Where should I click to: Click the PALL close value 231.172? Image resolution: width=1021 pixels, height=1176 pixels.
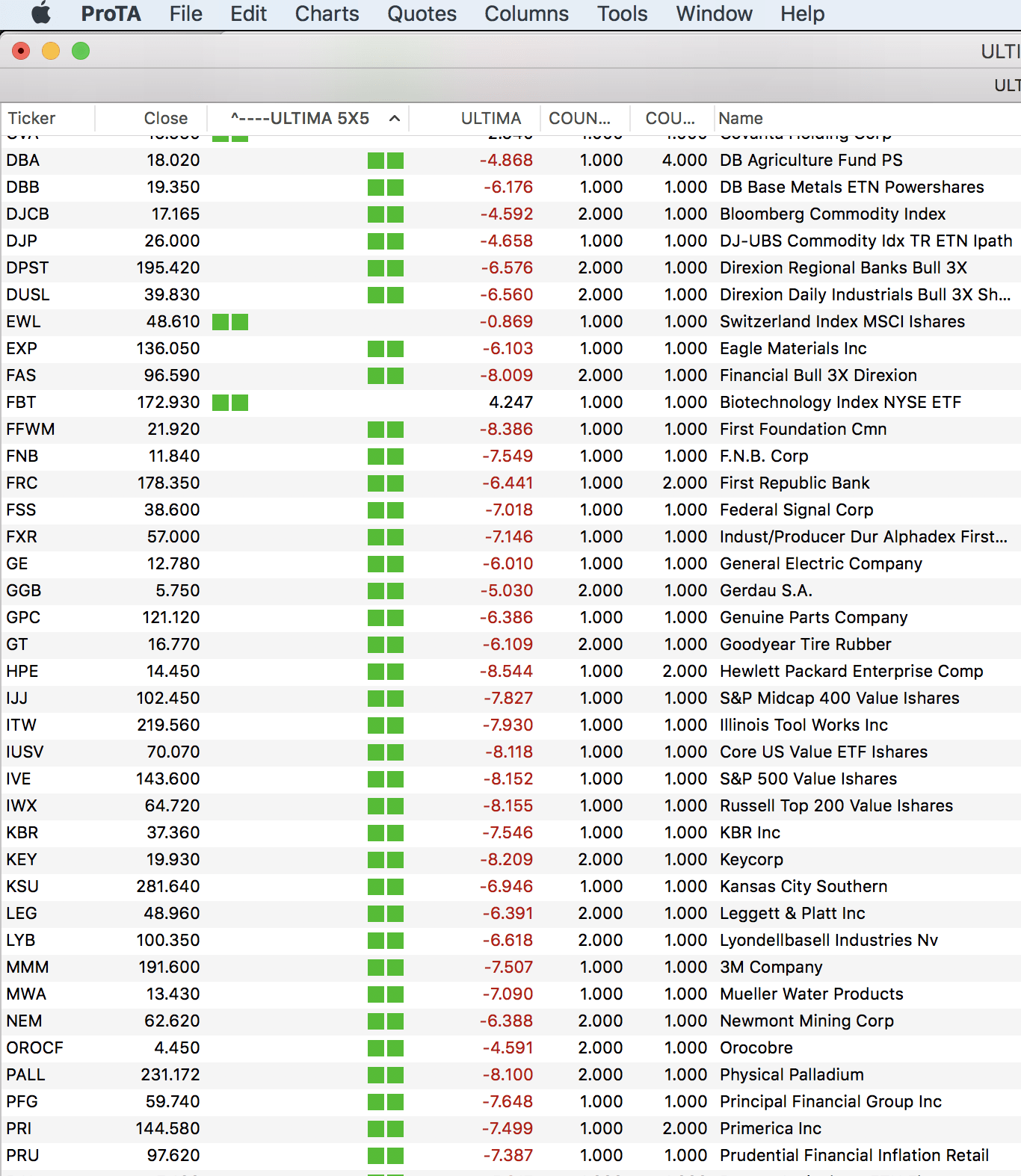coord(170,1075)
